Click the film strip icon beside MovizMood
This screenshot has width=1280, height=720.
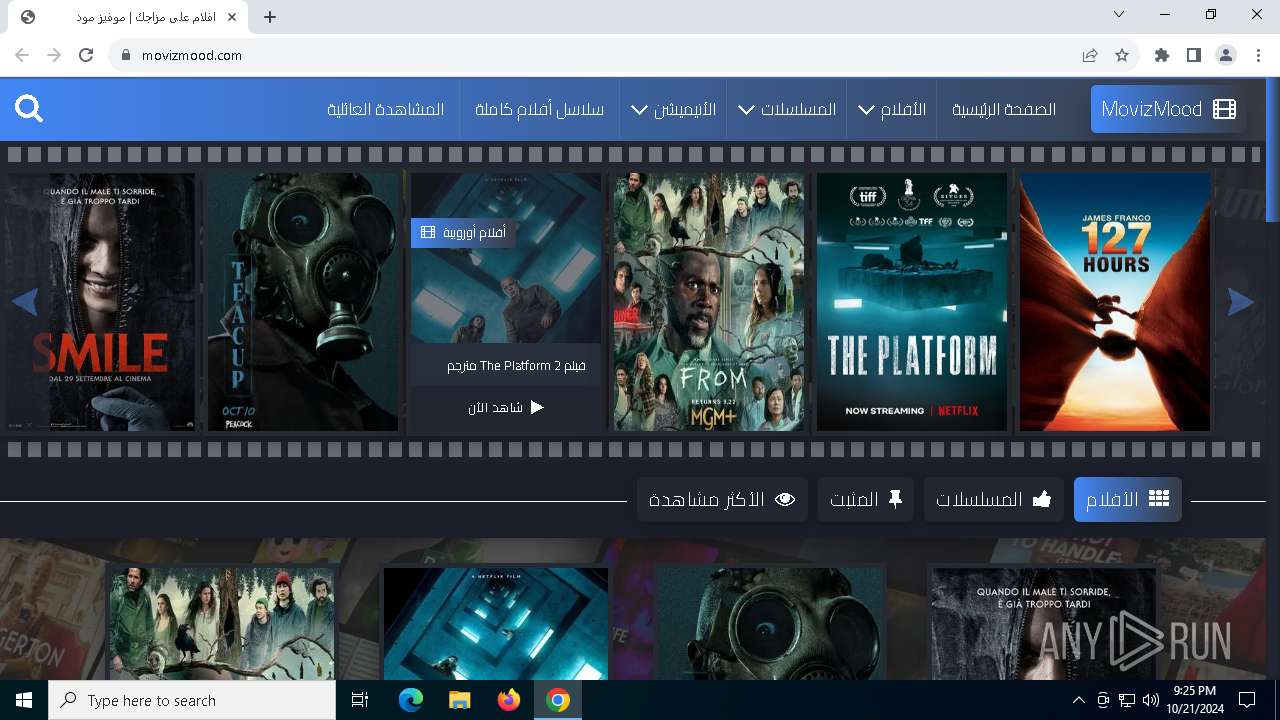1224,109
